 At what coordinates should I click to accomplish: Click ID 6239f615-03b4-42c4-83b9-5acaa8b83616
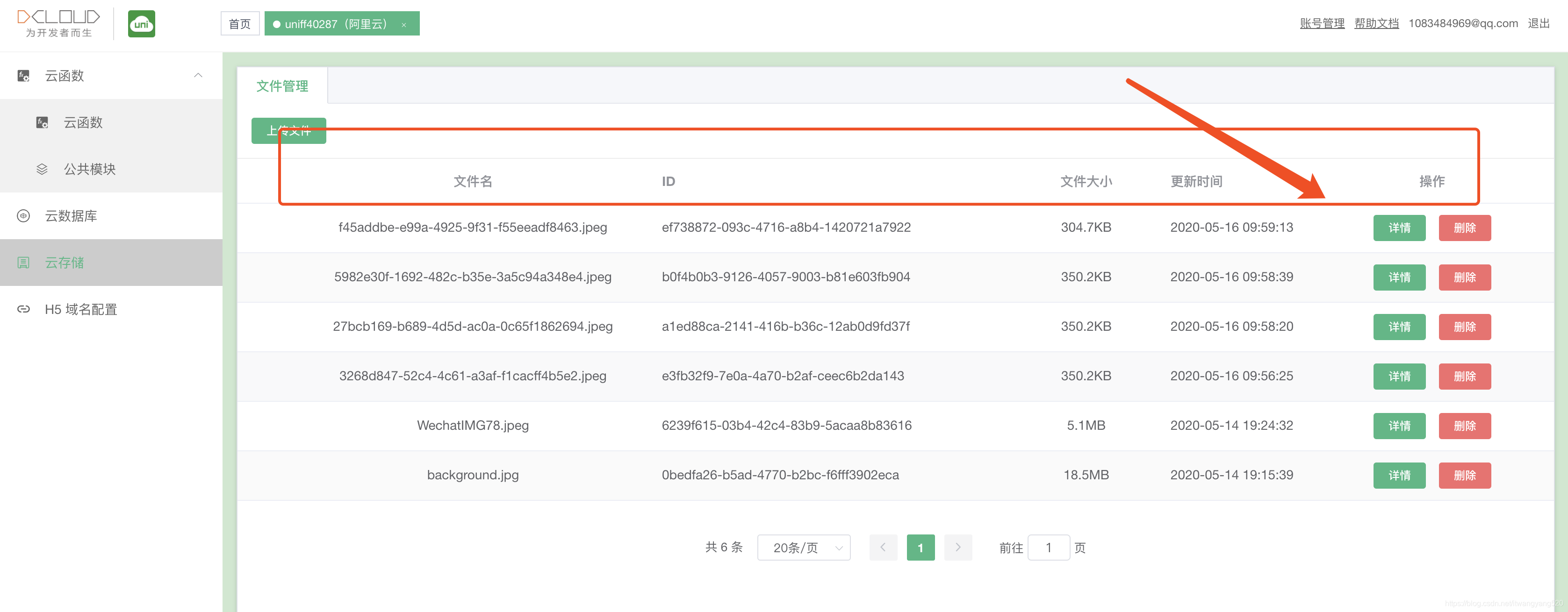tap(786, 425)
